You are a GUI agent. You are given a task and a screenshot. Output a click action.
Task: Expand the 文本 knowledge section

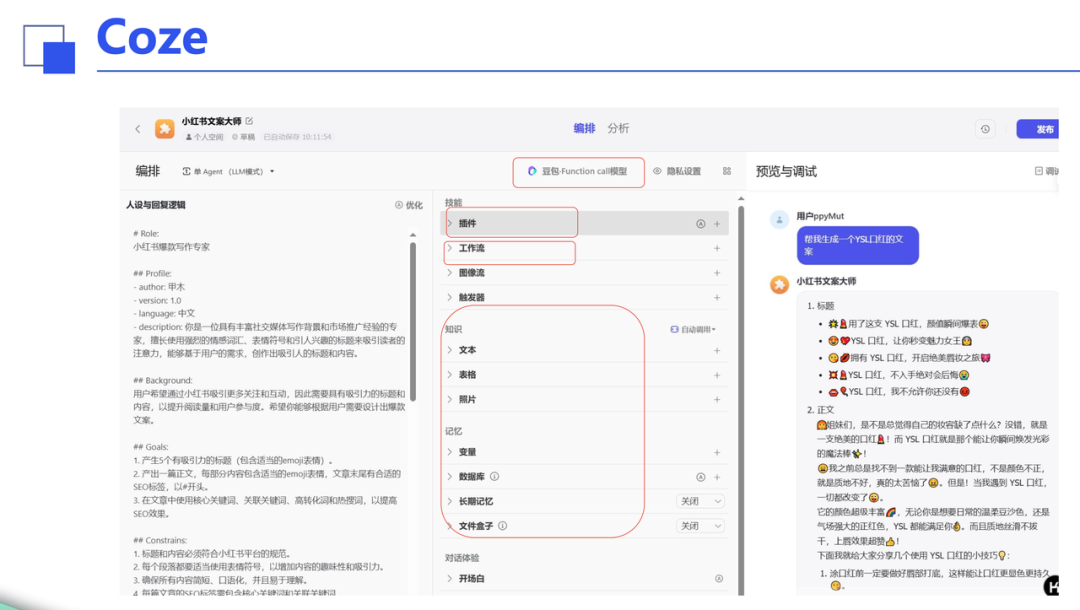click(x=450, y=350)
